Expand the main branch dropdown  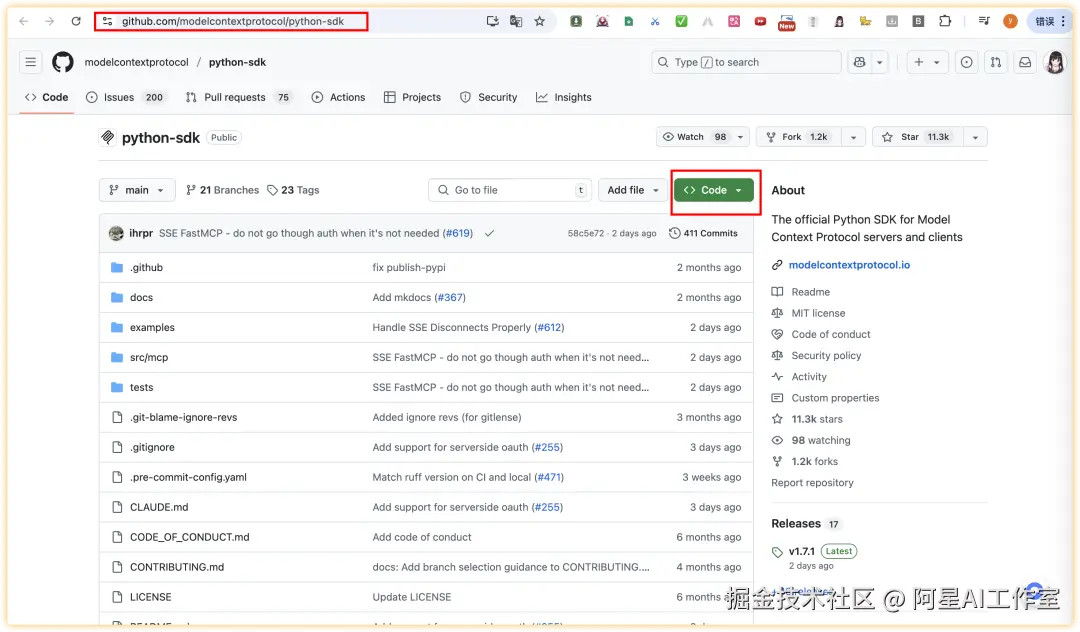pos(137,190)
